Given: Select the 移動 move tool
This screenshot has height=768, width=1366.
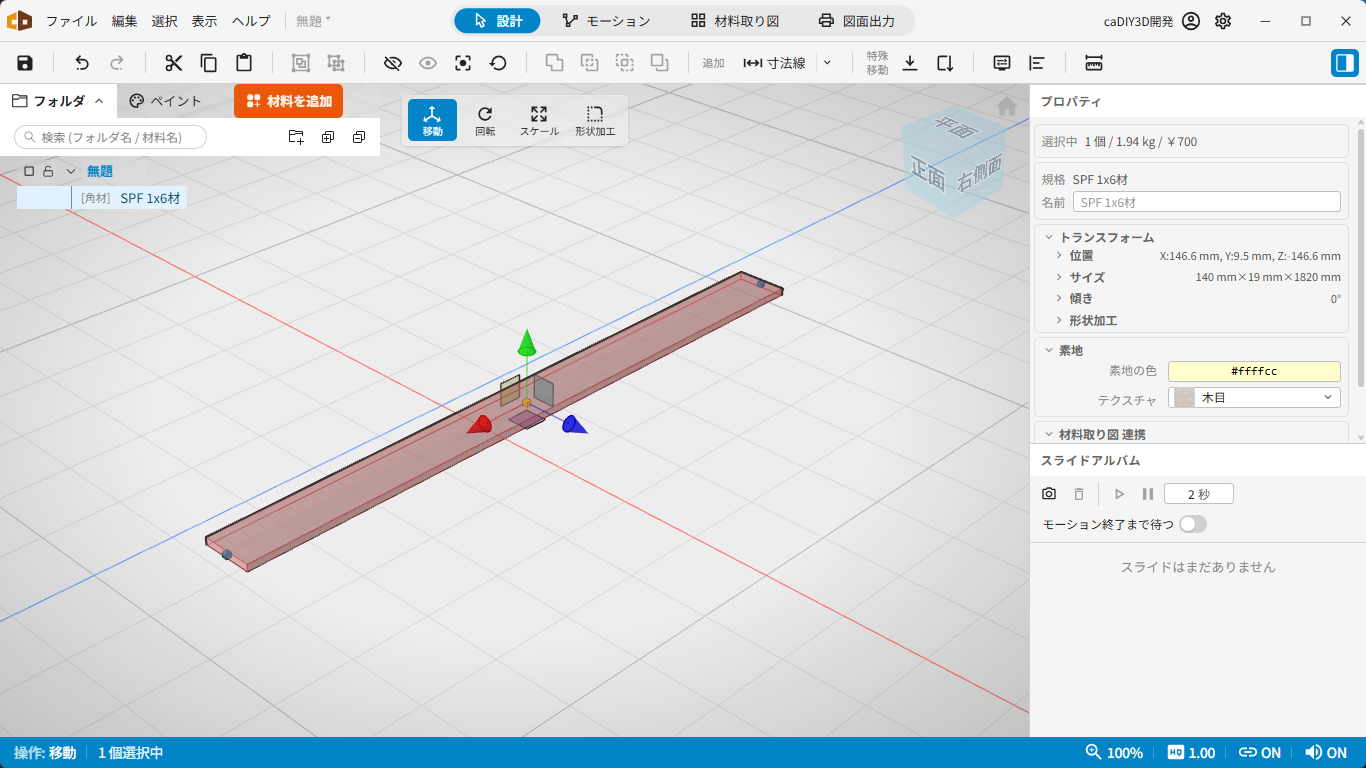Looking at the screenshot, I should coord(432,120).
